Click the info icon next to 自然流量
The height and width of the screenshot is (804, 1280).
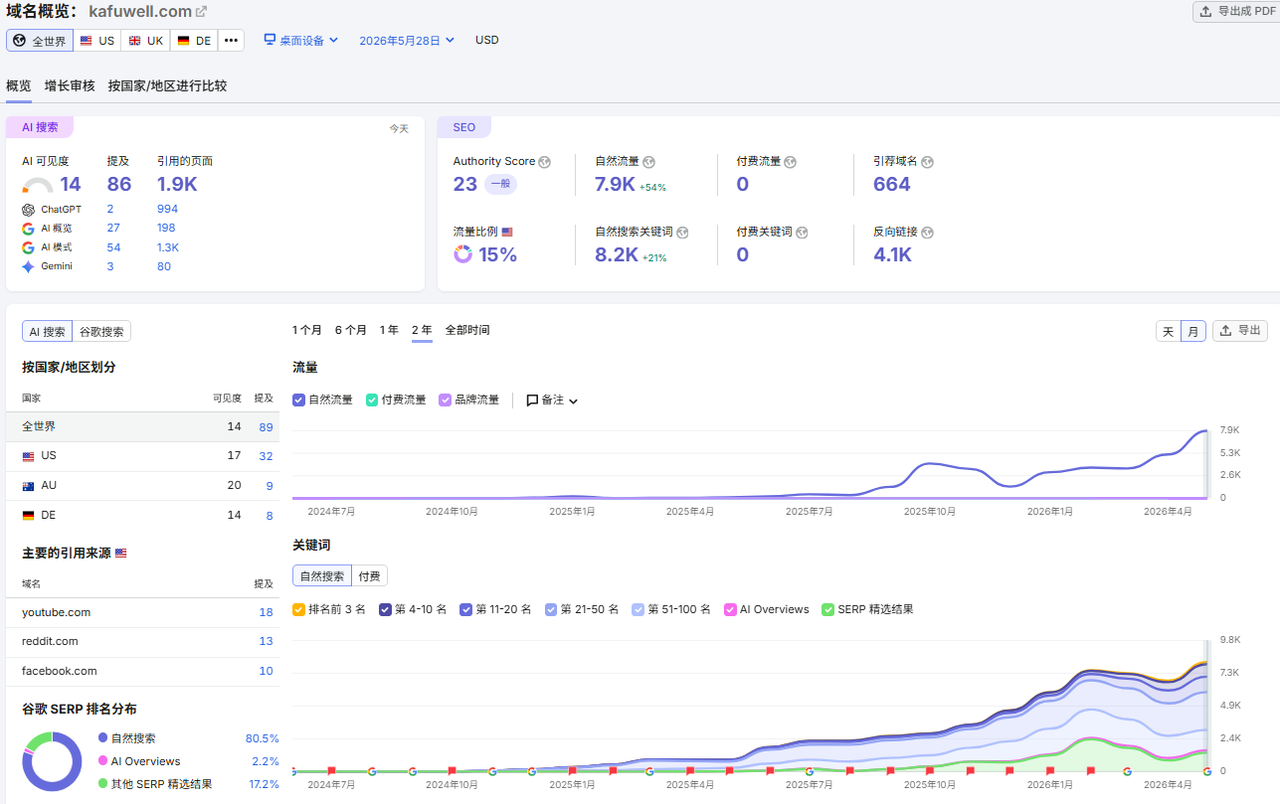click(649, 162)
